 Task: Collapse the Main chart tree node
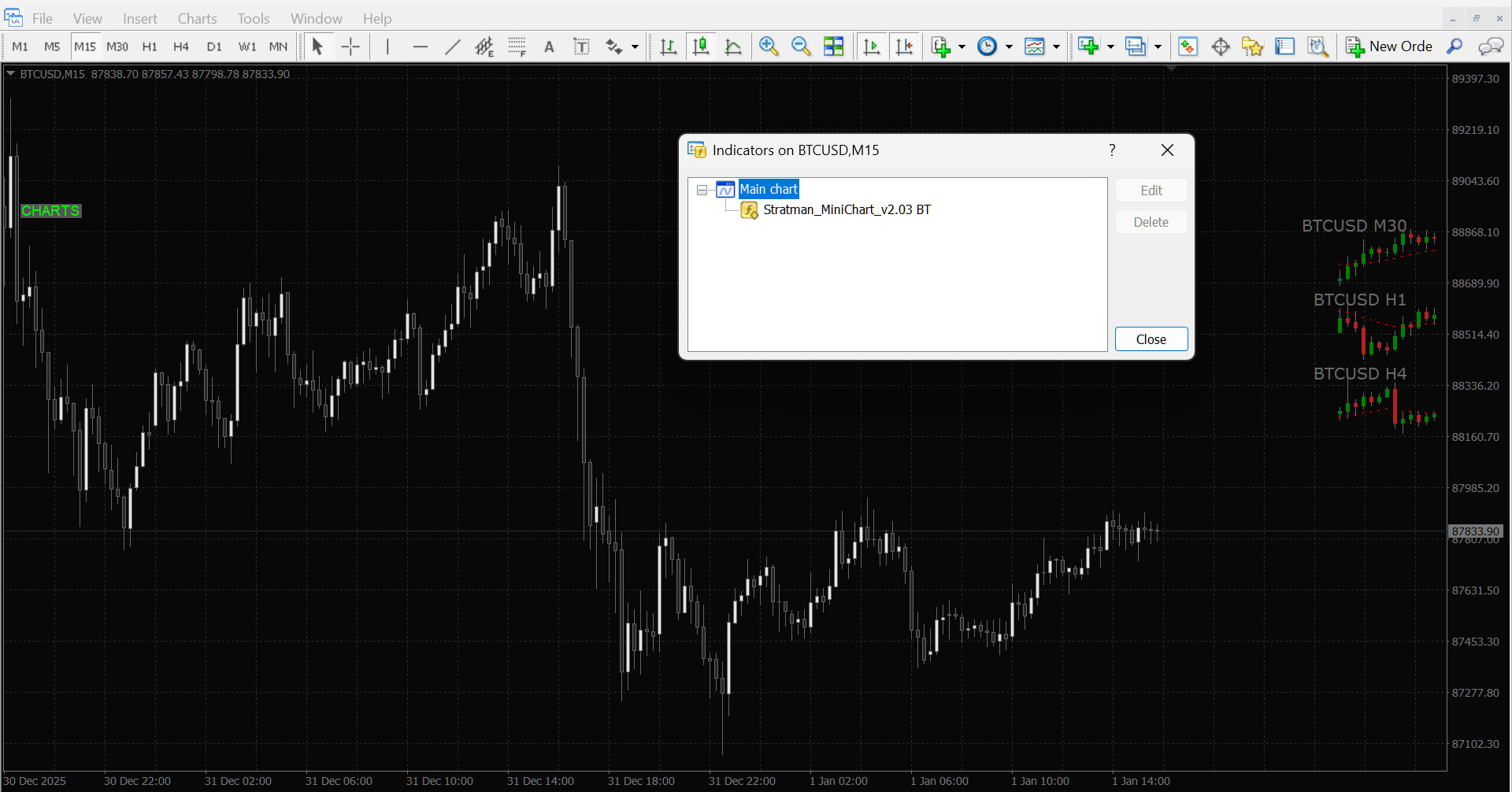click(702, 190)
